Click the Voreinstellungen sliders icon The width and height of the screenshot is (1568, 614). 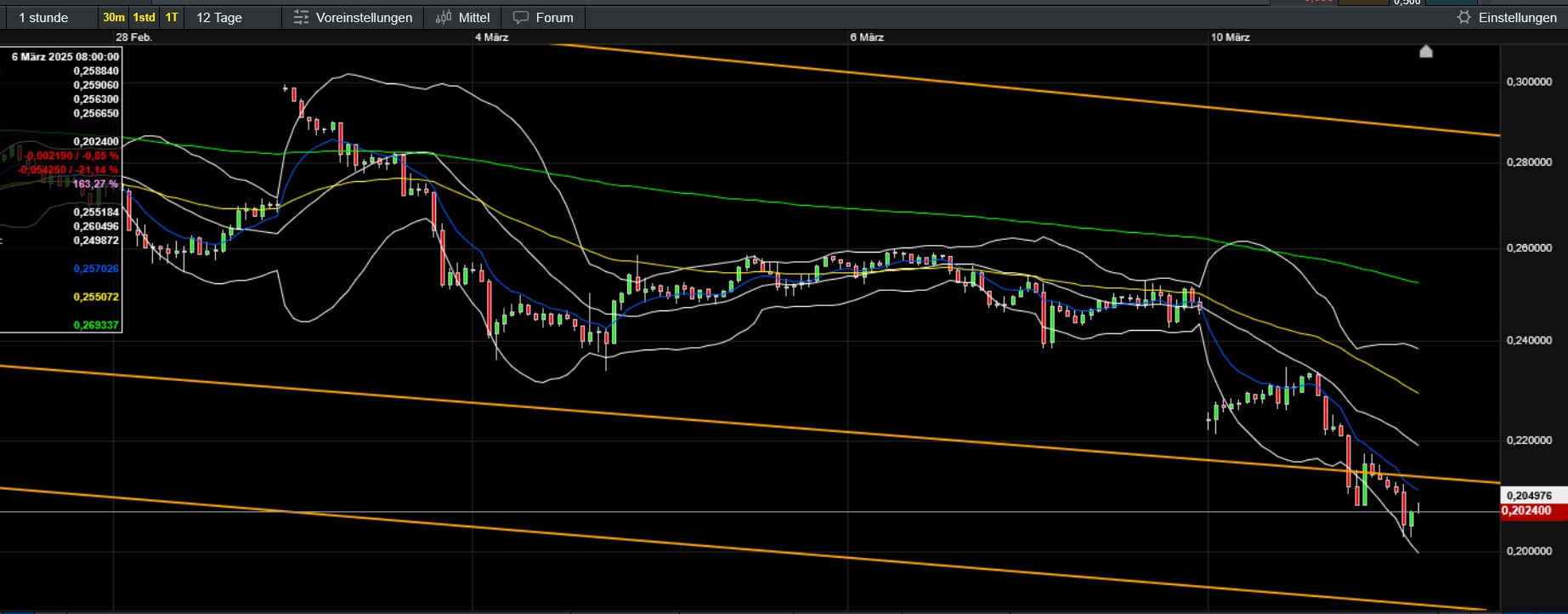(x=301, y=17)
